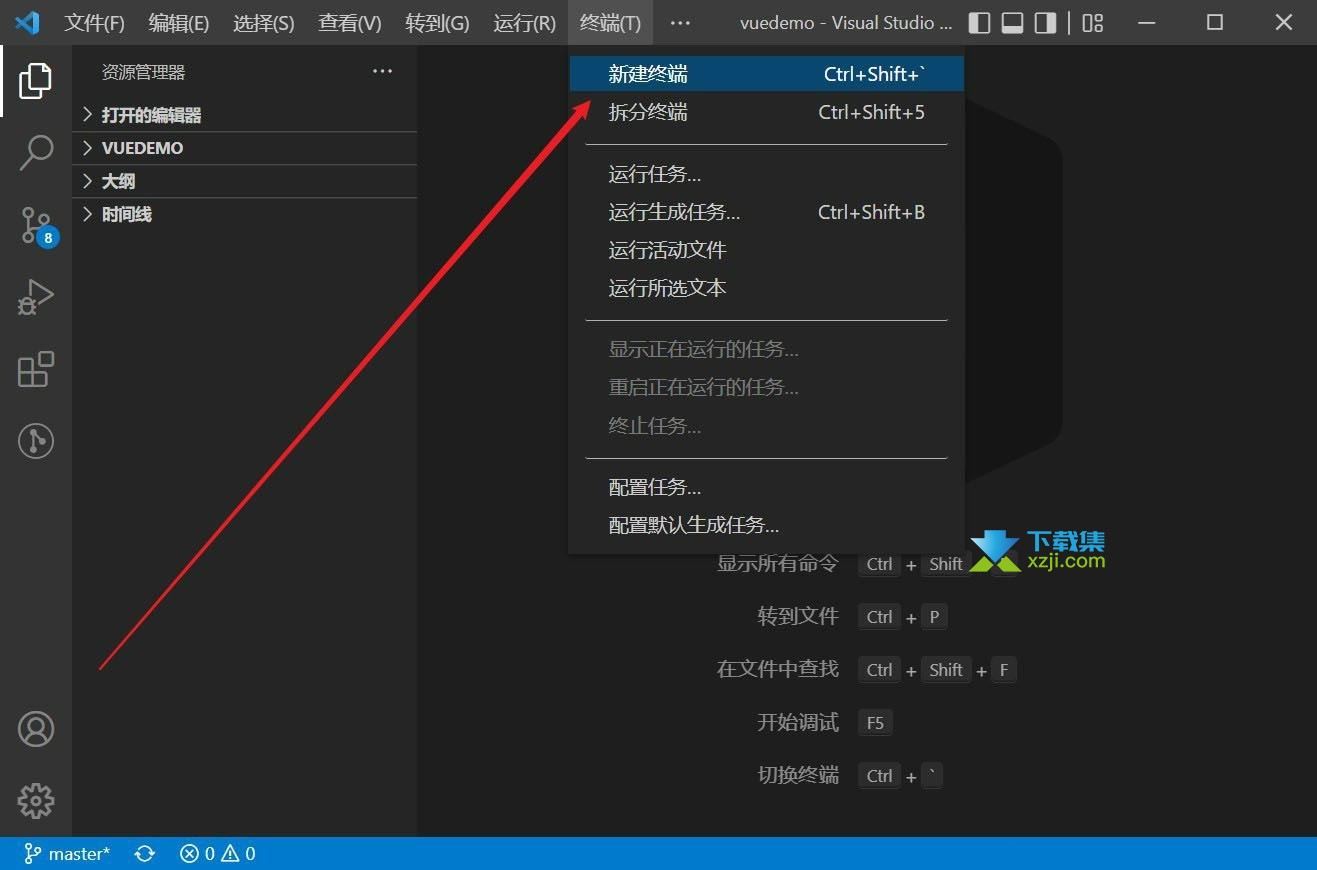Expand the 大纲 outline section
The height and width of the screenshot is (870, 1317).
pos(244,181)
